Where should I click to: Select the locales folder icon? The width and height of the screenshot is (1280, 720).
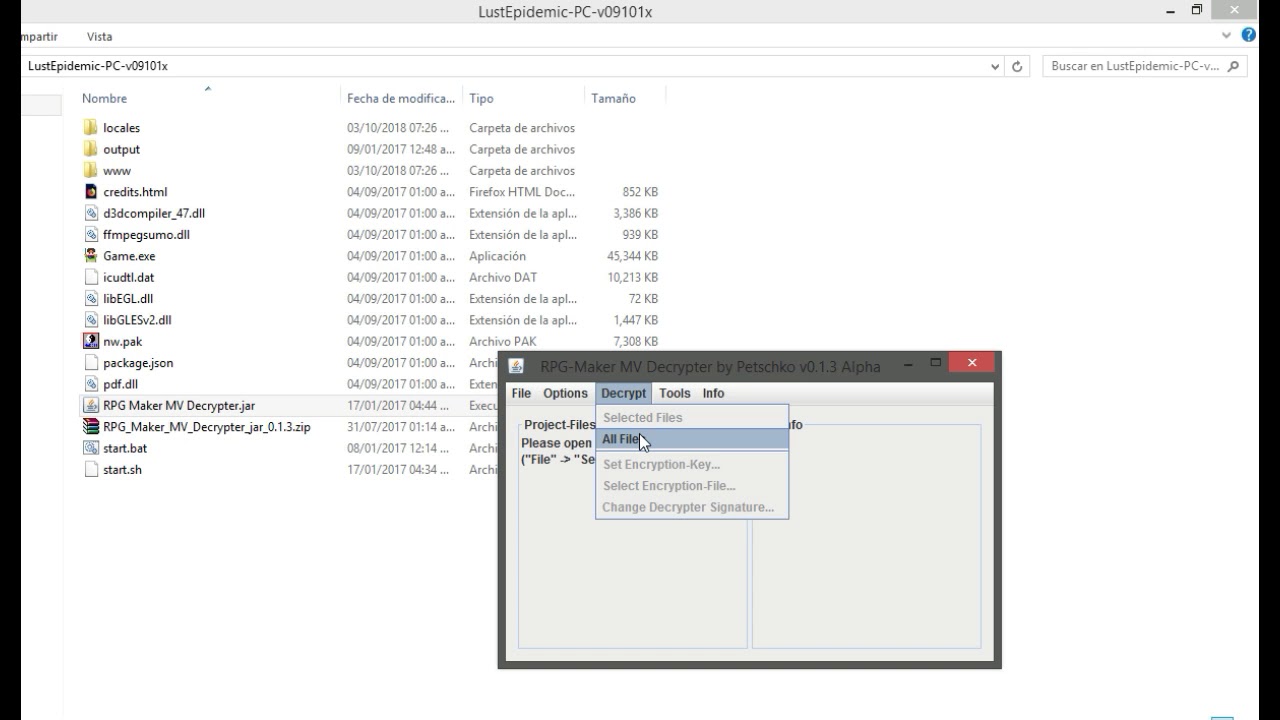(91, 127)
